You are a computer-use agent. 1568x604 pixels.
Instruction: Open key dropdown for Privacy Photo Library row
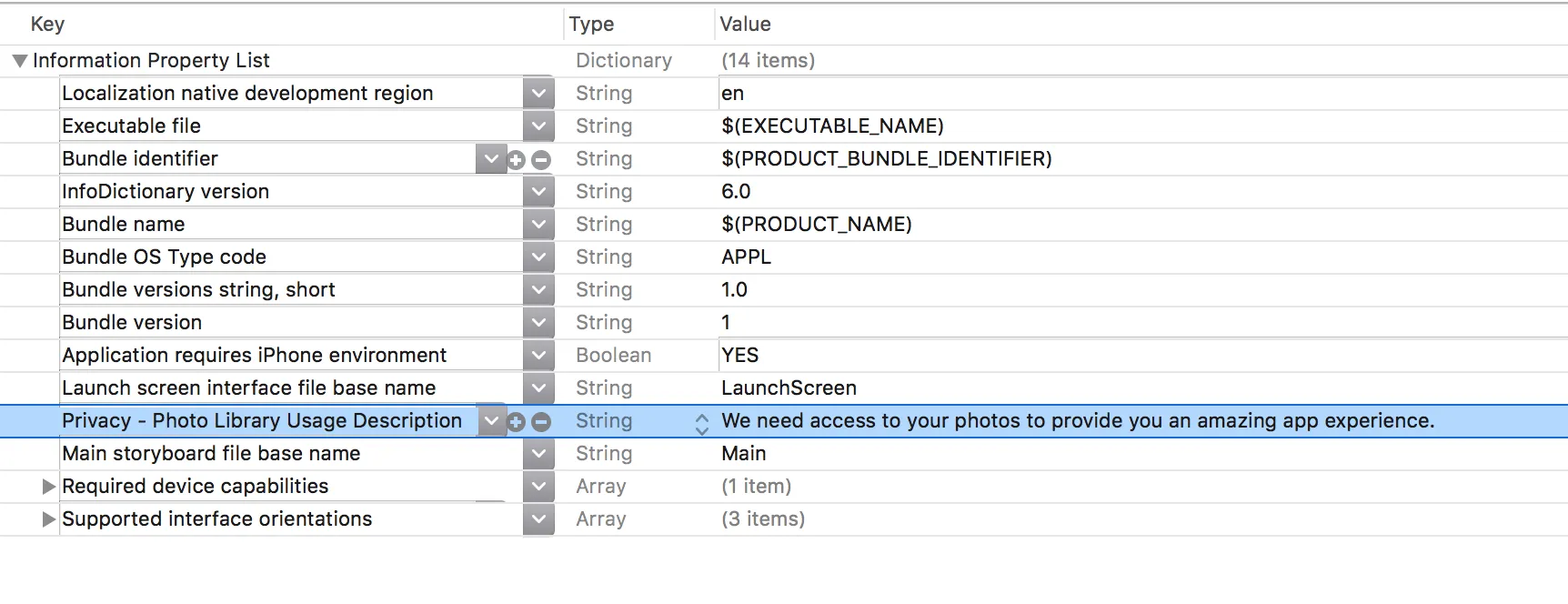point(491,421)
